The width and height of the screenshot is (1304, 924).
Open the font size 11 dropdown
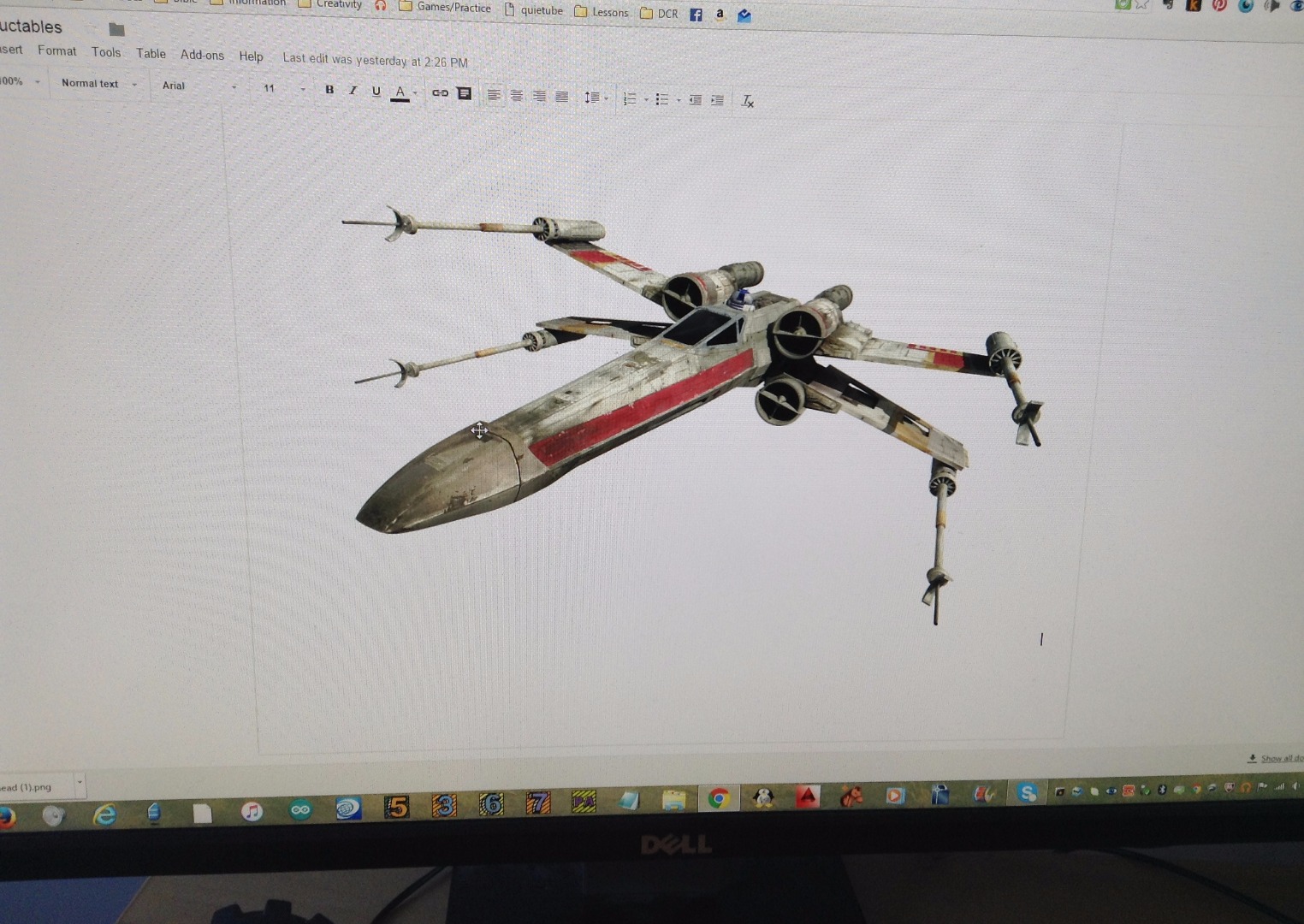pos(284,88)
